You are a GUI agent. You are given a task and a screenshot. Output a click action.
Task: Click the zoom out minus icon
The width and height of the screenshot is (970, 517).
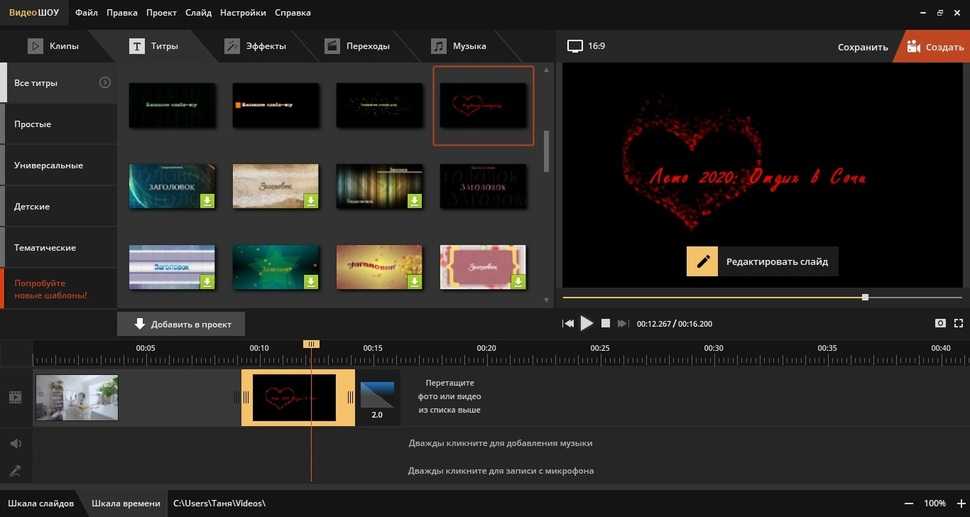[x=908, y=503]
